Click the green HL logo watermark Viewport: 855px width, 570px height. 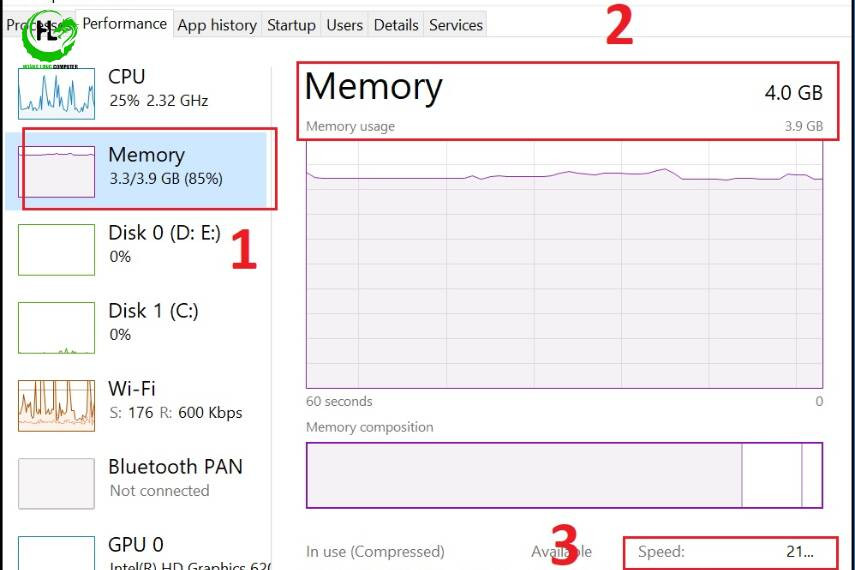tap(49, 38)
